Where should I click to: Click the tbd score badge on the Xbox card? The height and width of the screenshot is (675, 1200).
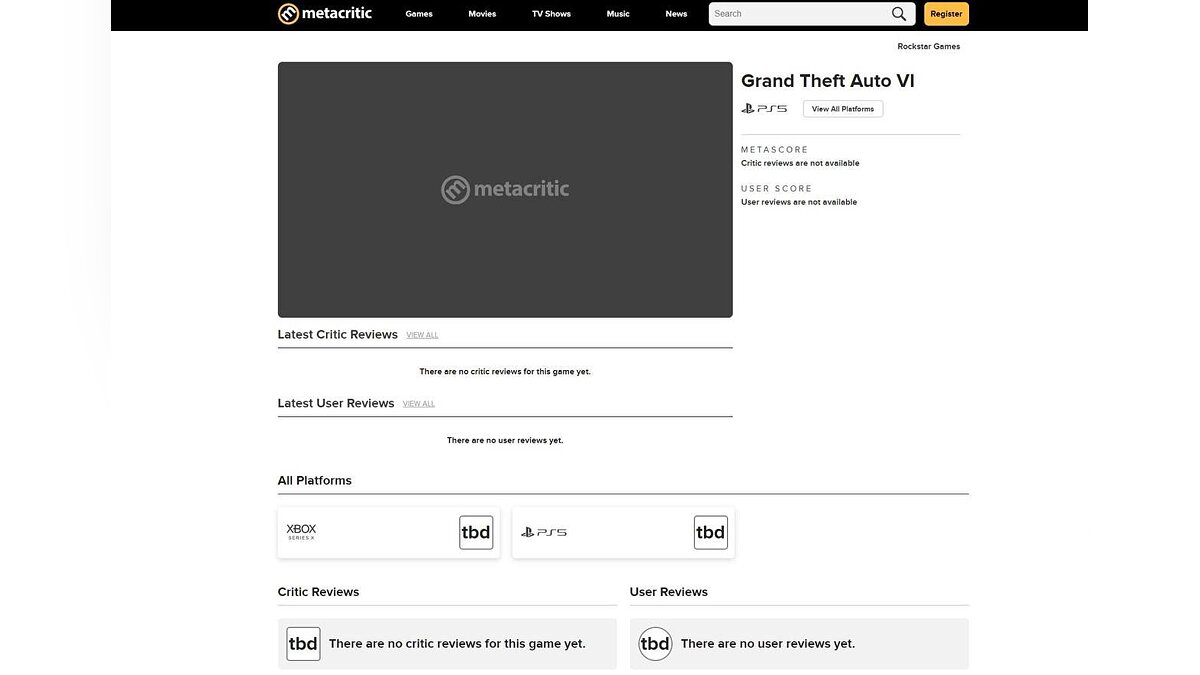[x=476, y=533]
